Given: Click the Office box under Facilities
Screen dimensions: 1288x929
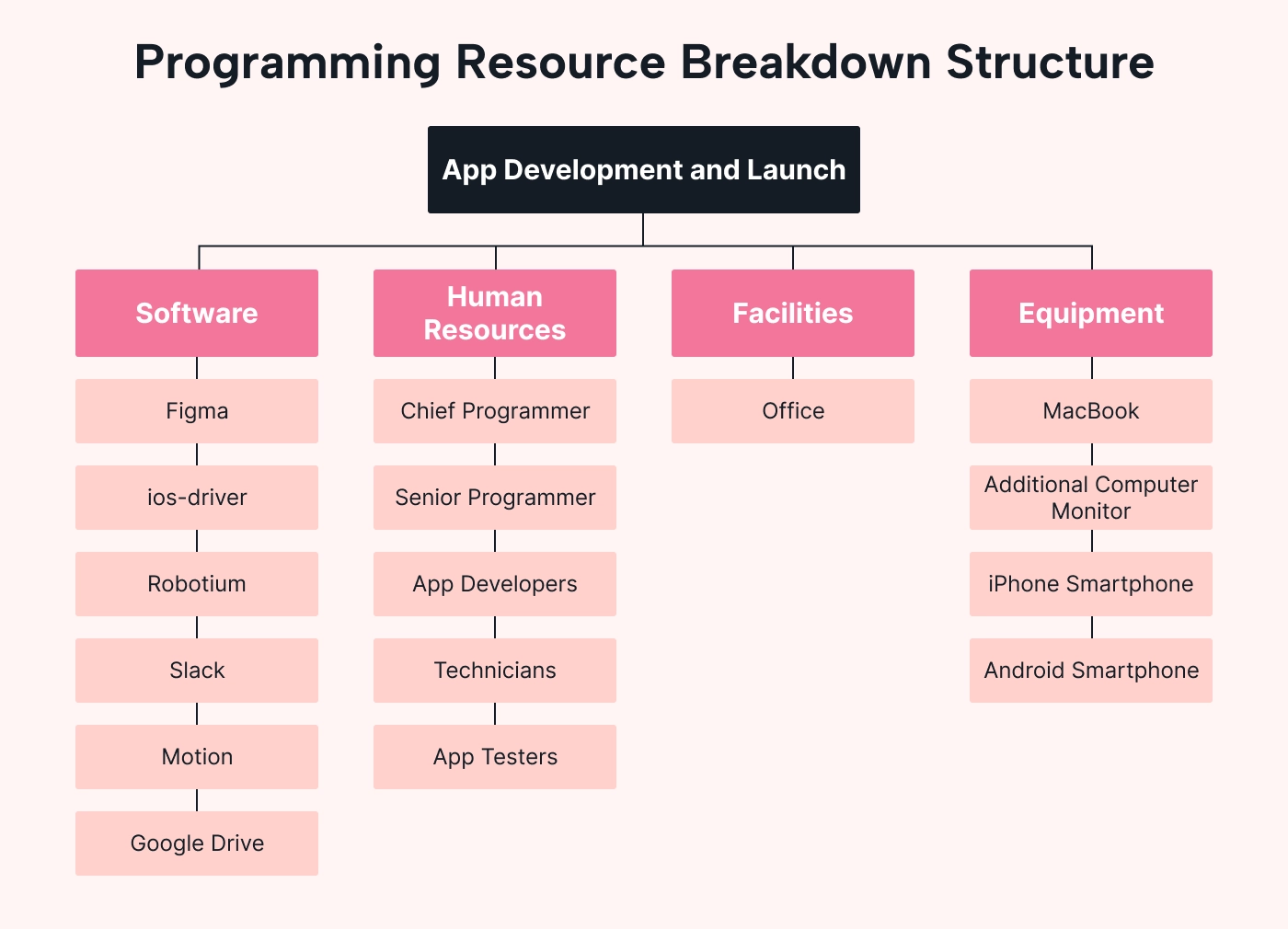Looking at the screenshot, I should [x=792, y=411].
